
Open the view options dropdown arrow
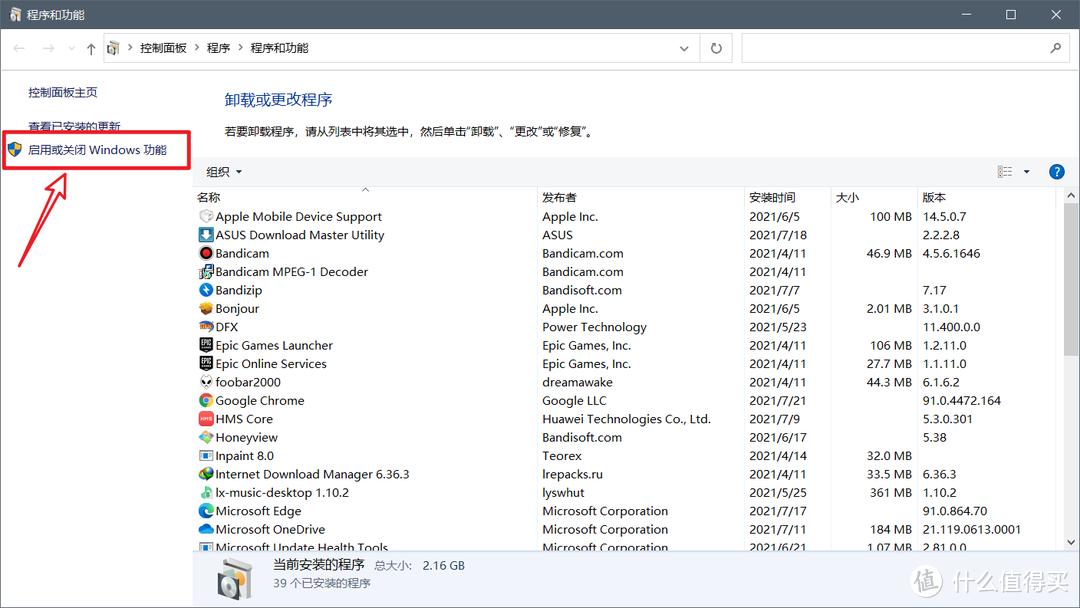(x=1026, y=171)
